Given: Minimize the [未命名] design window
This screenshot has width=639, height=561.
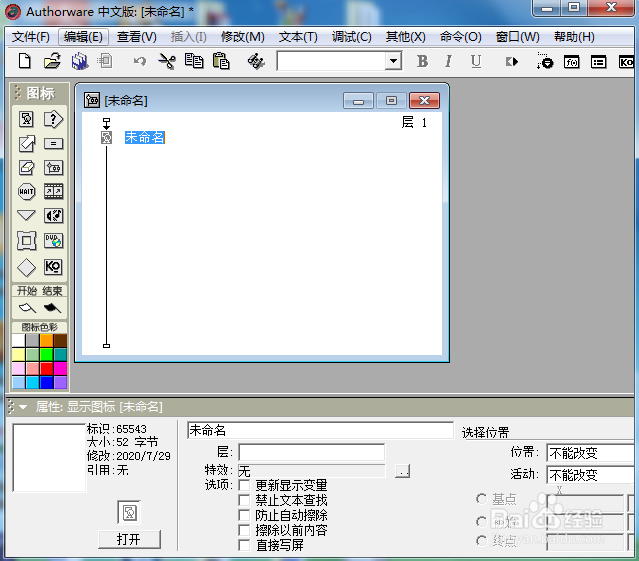Looking at the screenshot, I should tap(358, 101).
